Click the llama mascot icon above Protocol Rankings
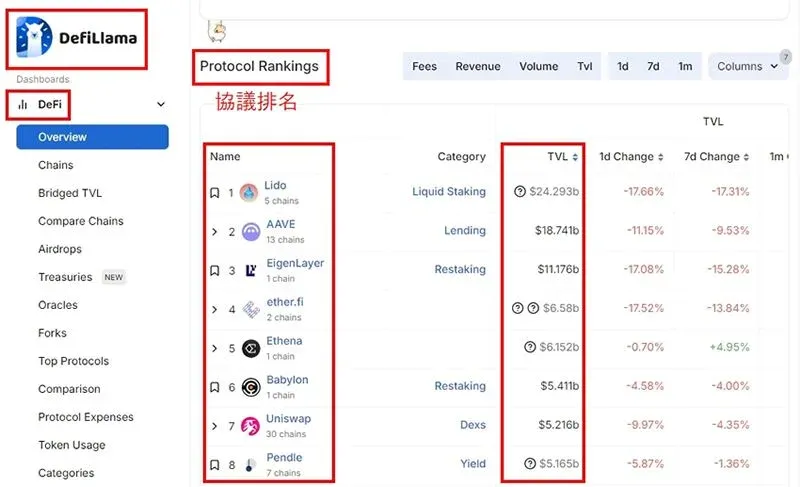Image resolution: width=800 pixels, height=487 pixels. [x=217, y=31]
